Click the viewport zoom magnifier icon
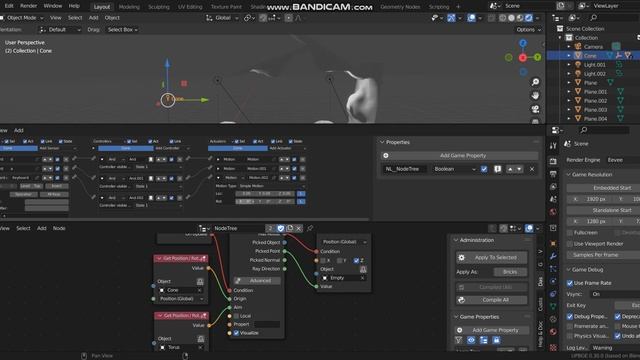 [x=535, y=82]
